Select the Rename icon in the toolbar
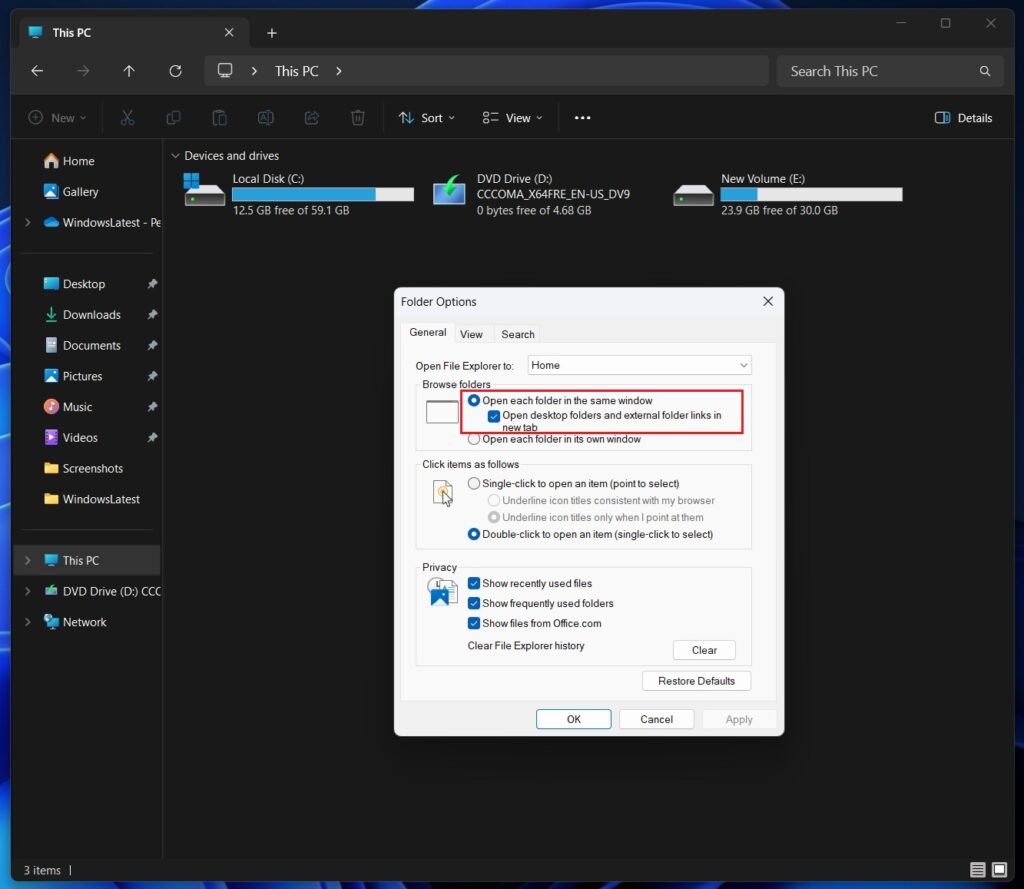This screenshot has height=889, width=1024. pyautogui.click(x=265, y=117)
